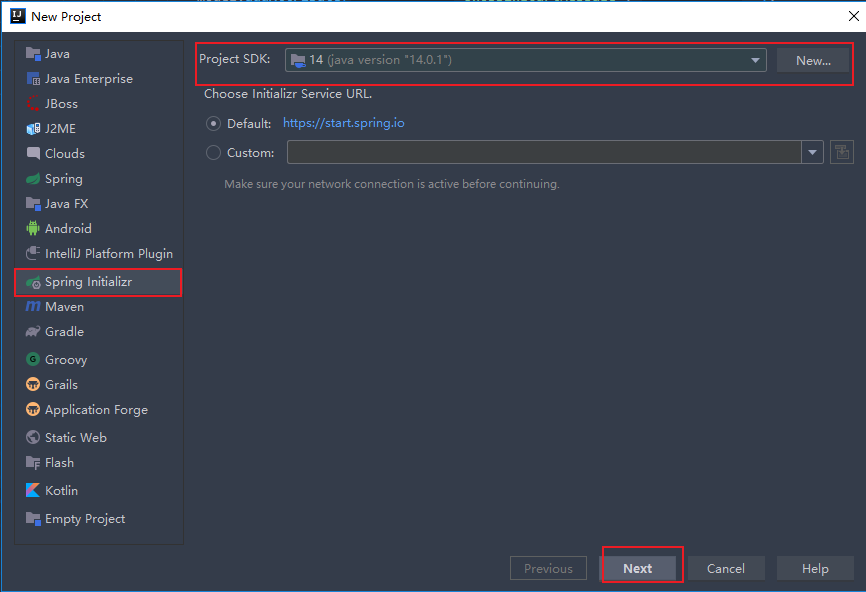Expand the Custom URL dropdown arrow

point(812,152)
